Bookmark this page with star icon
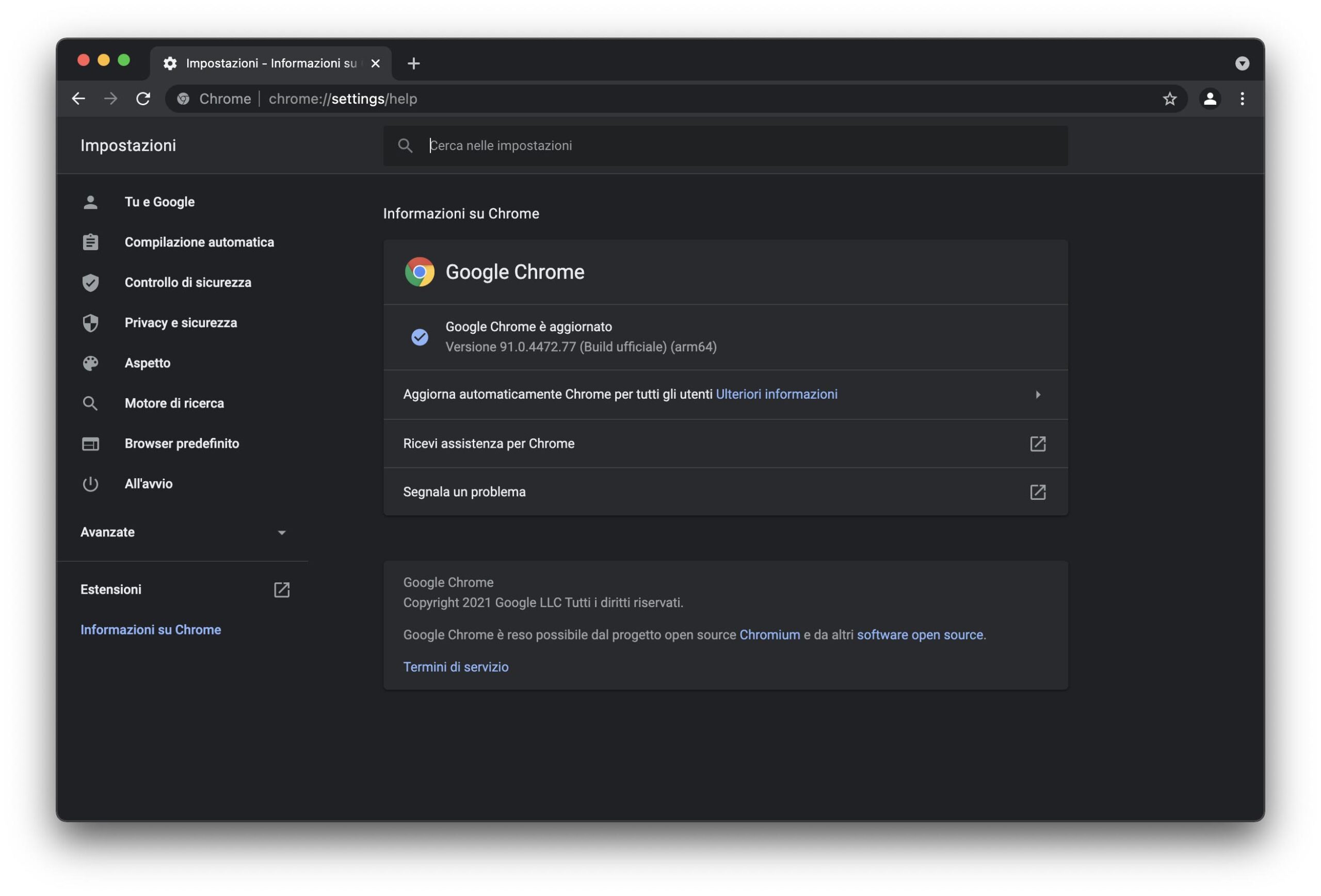Screen dimensions: 1321x896 (1169, 99)
